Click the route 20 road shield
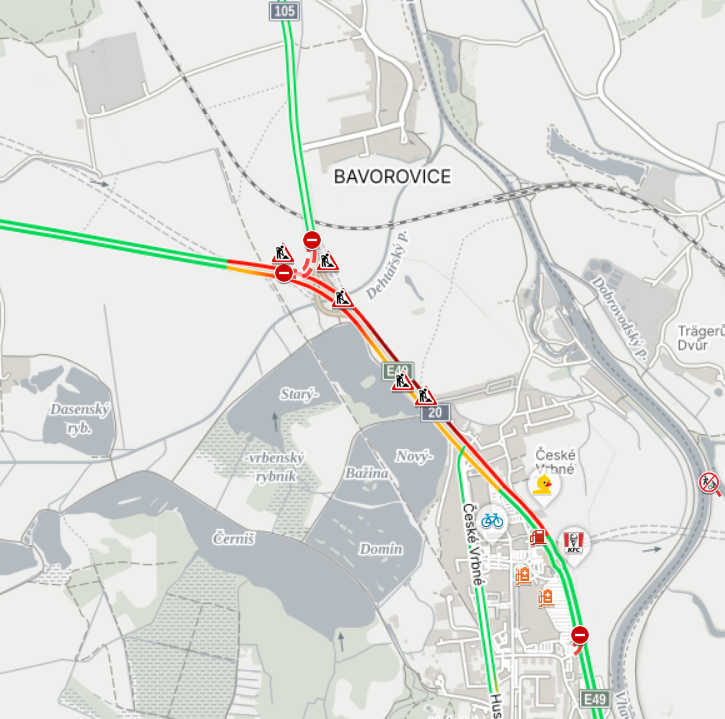Viewport: 725px width, 719px height. pos(435,412)
